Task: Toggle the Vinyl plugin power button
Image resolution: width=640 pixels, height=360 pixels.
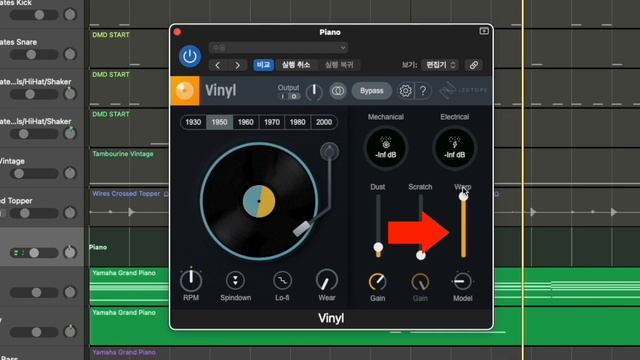Action: point(190,56)
